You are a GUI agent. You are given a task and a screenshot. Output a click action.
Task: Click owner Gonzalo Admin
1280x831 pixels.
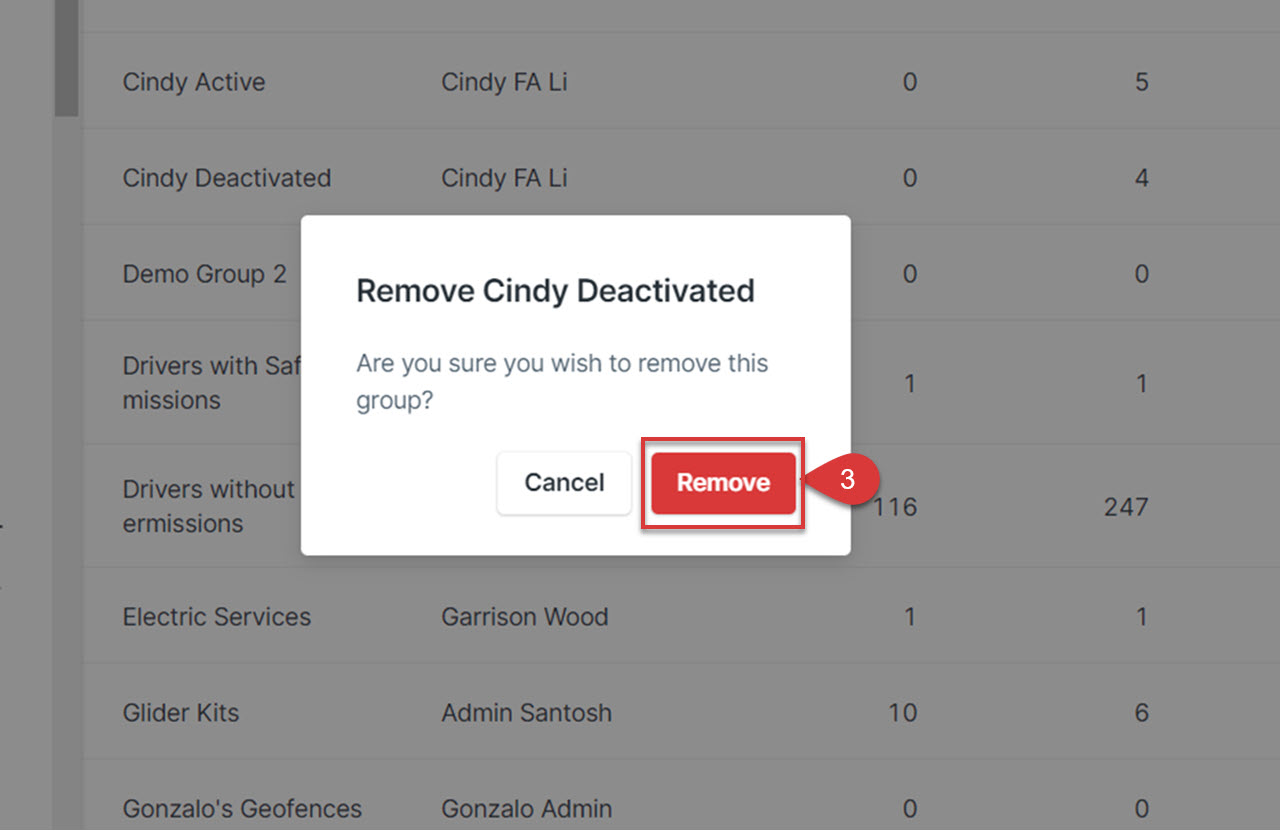tap(526, 809)
